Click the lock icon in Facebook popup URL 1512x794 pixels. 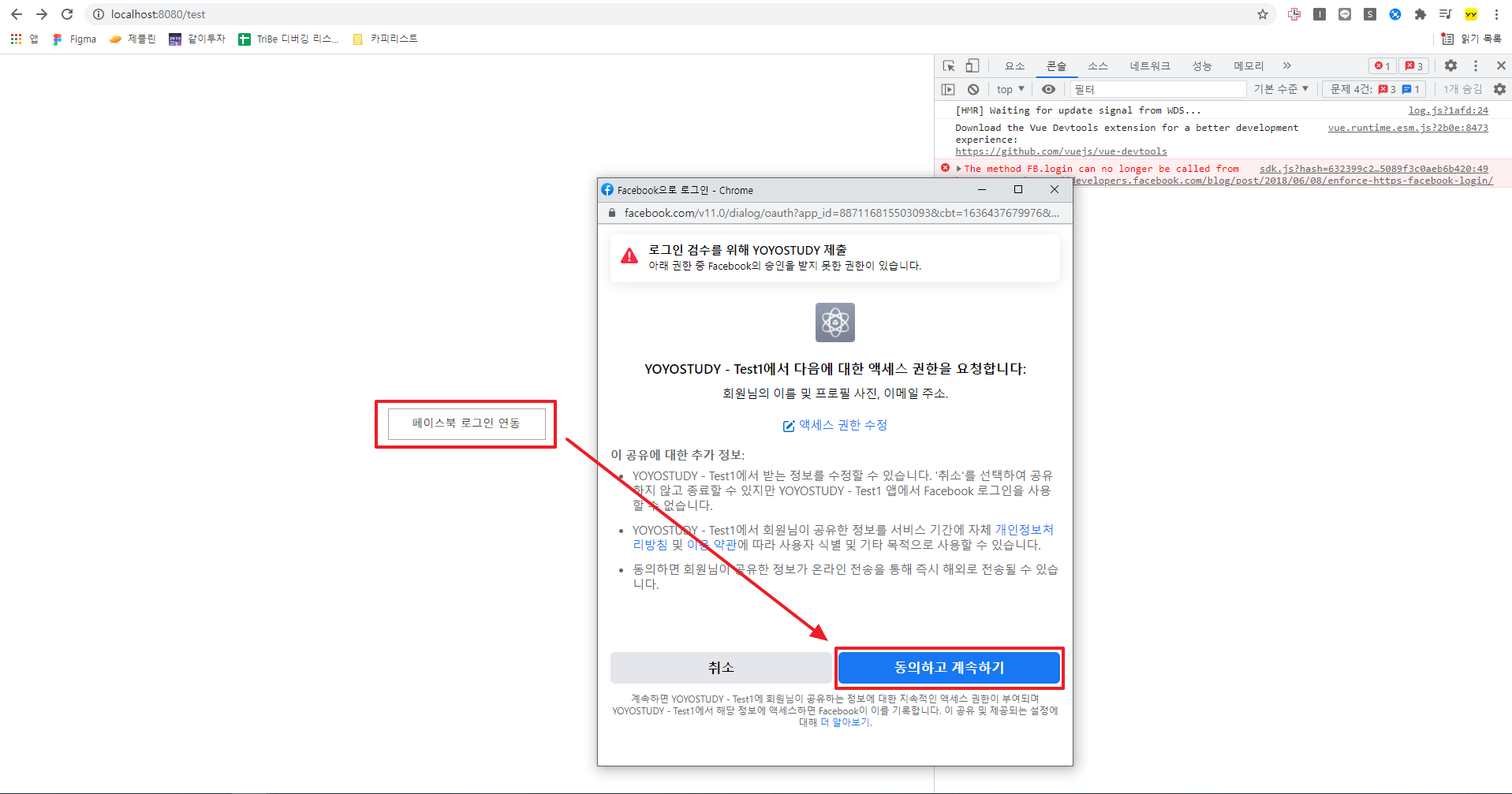tap(611, 213)
